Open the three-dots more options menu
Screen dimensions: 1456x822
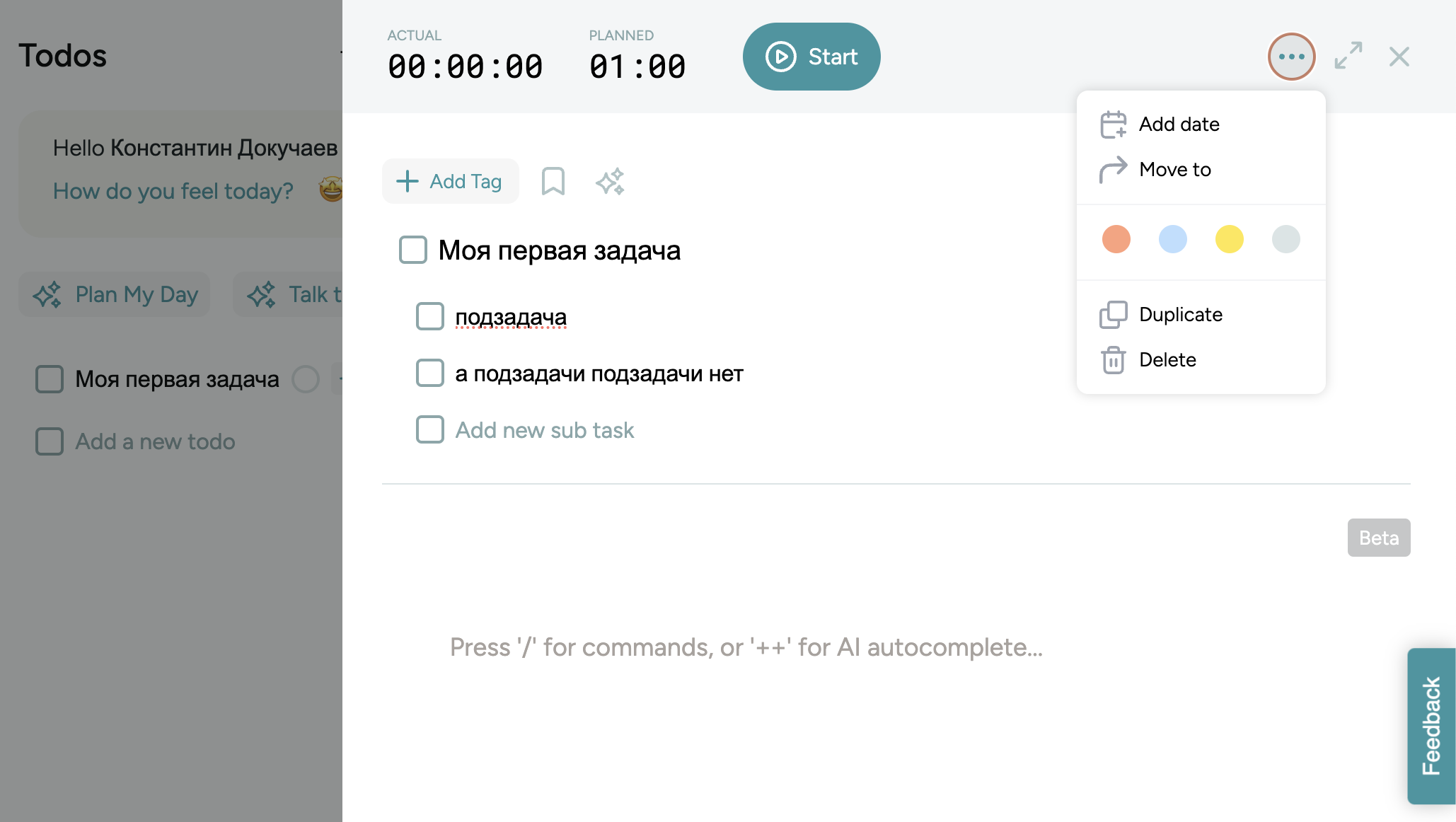(1291, 57)
